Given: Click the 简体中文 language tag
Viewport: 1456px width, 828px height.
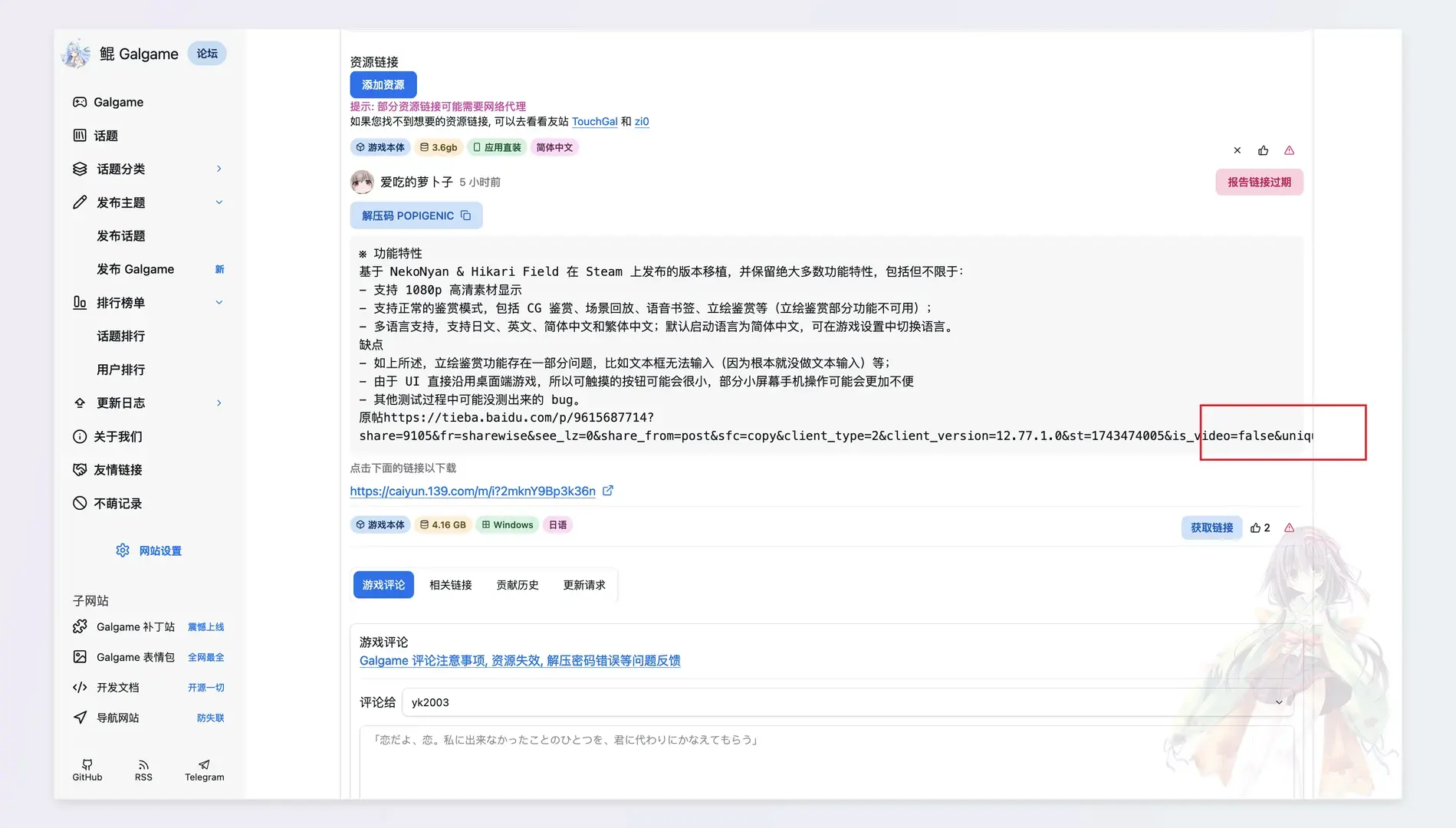Looking at the screenshot, I should click(554, 147).
